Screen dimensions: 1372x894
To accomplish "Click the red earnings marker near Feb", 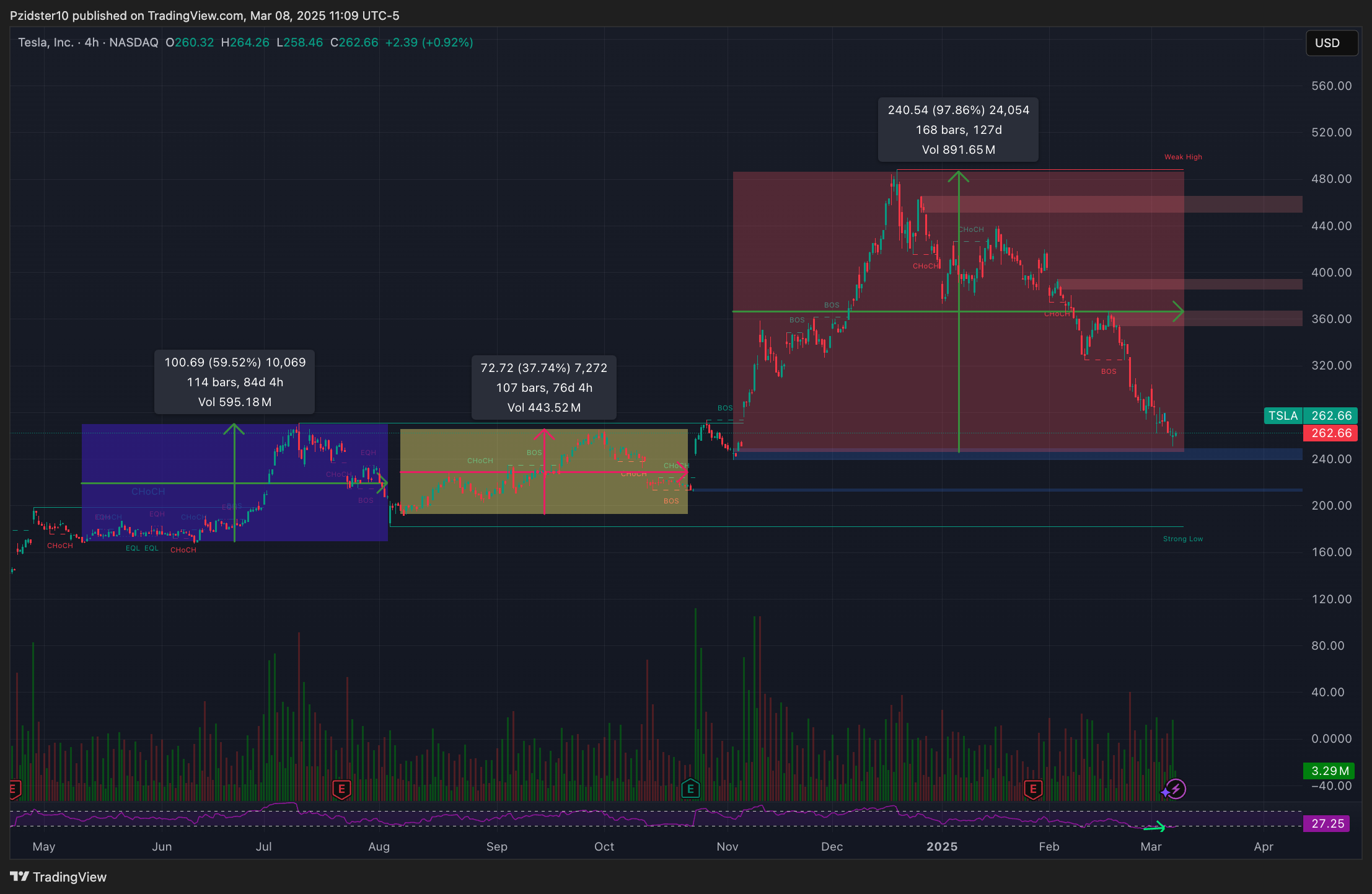I will pos(1032,789).
